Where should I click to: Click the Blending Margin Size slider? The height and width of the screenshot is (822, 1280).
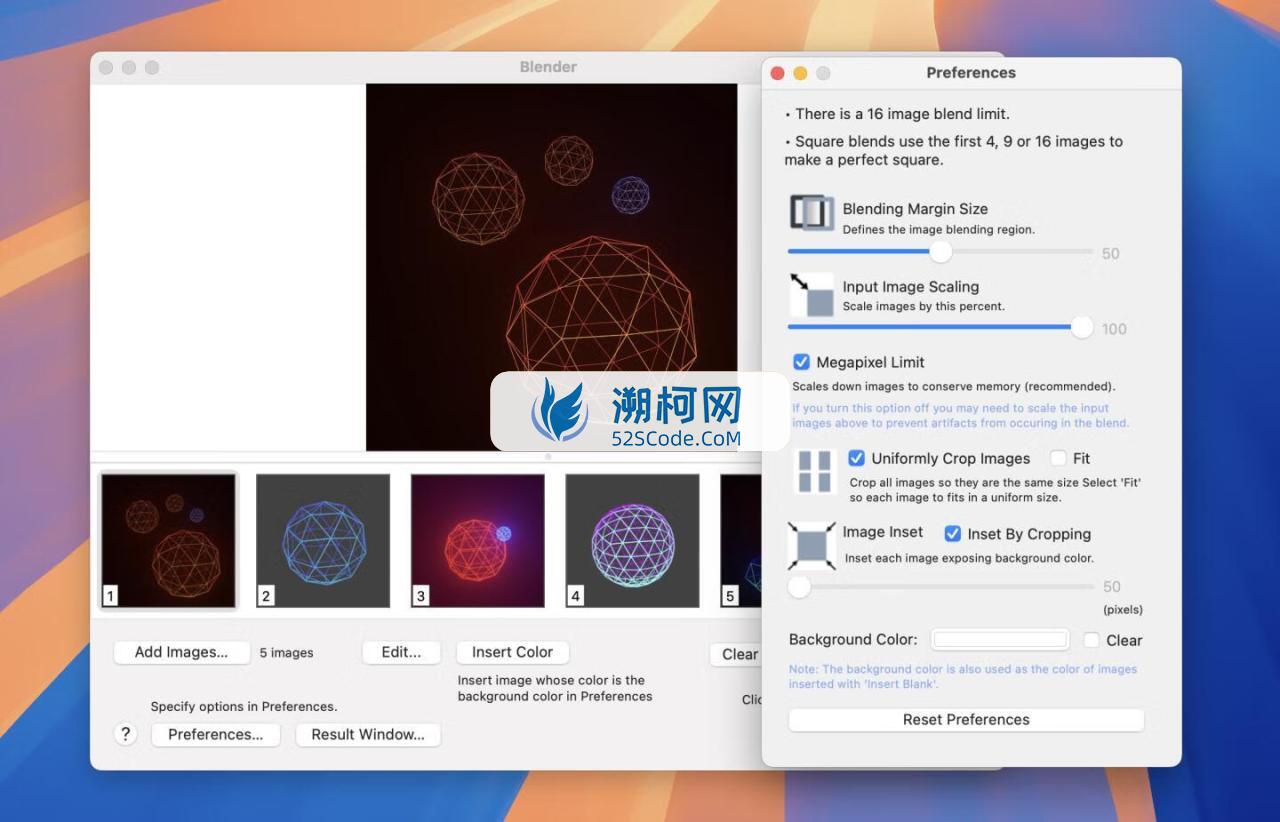tap(940, 251)
